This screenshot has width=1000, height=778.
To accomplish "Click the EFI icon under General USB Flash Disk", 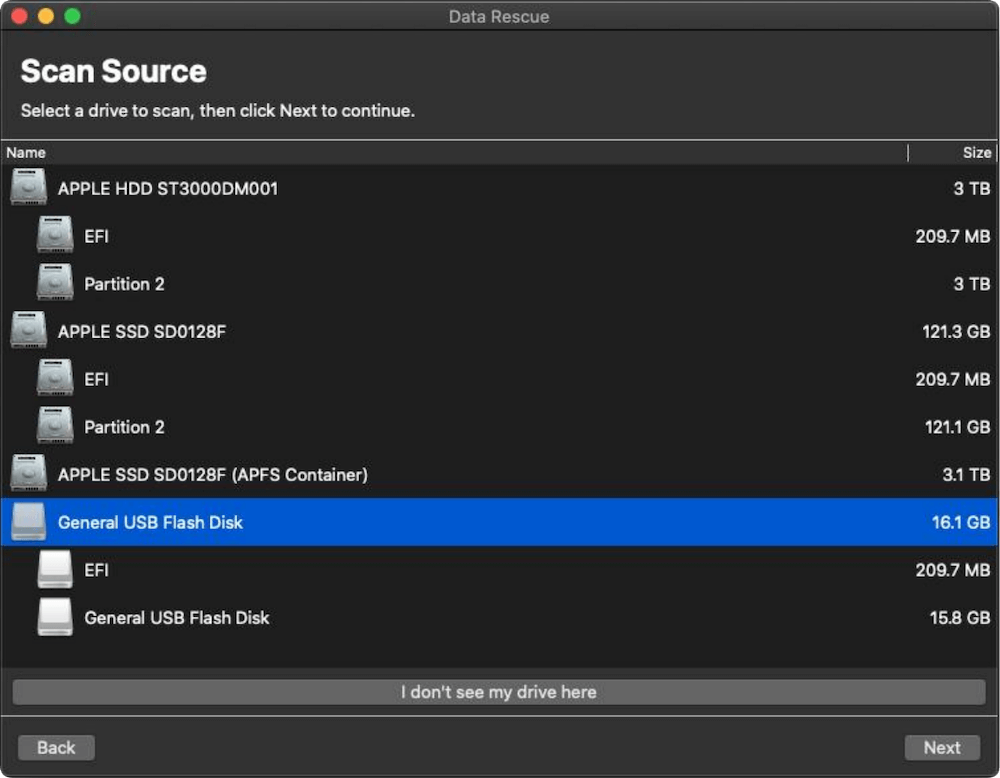I will 55,569.
